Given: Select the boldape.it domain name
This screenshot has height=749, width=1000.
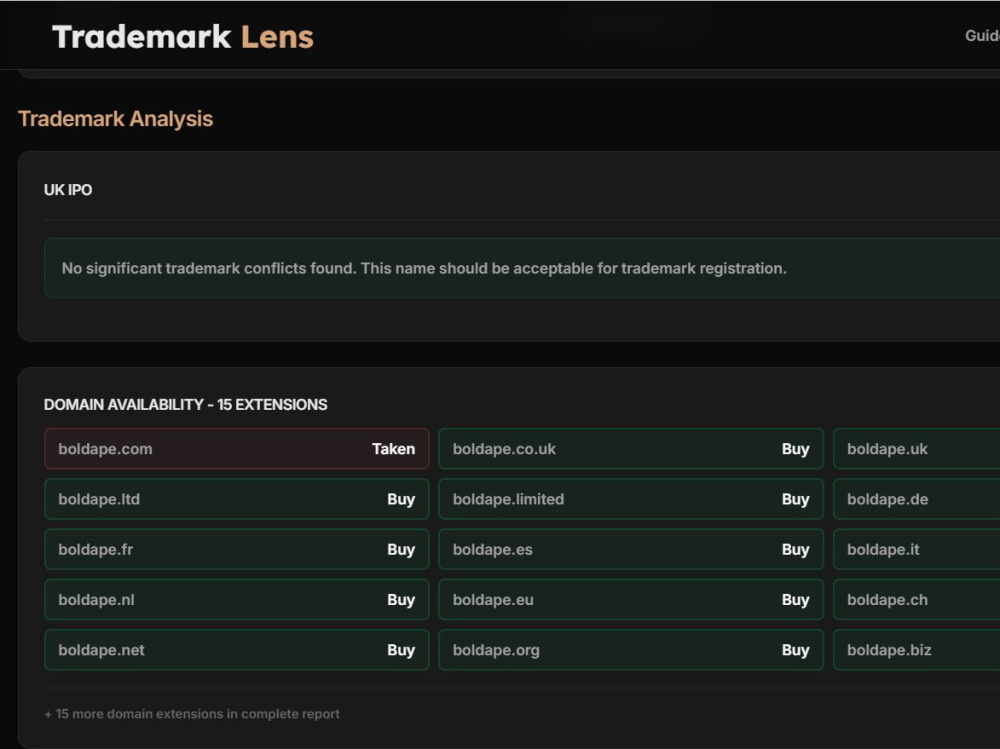Looking at the screenshot, I should 883,550.
